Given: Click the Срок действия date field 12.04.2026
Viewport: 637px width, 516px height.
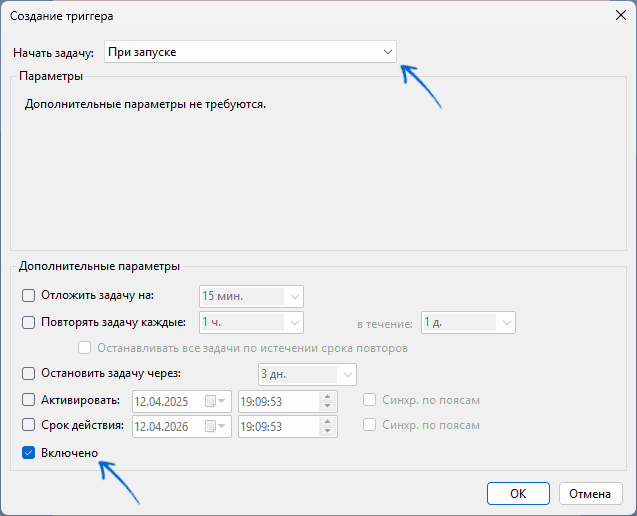Looking at the screenshot, I should click(165, 426).
